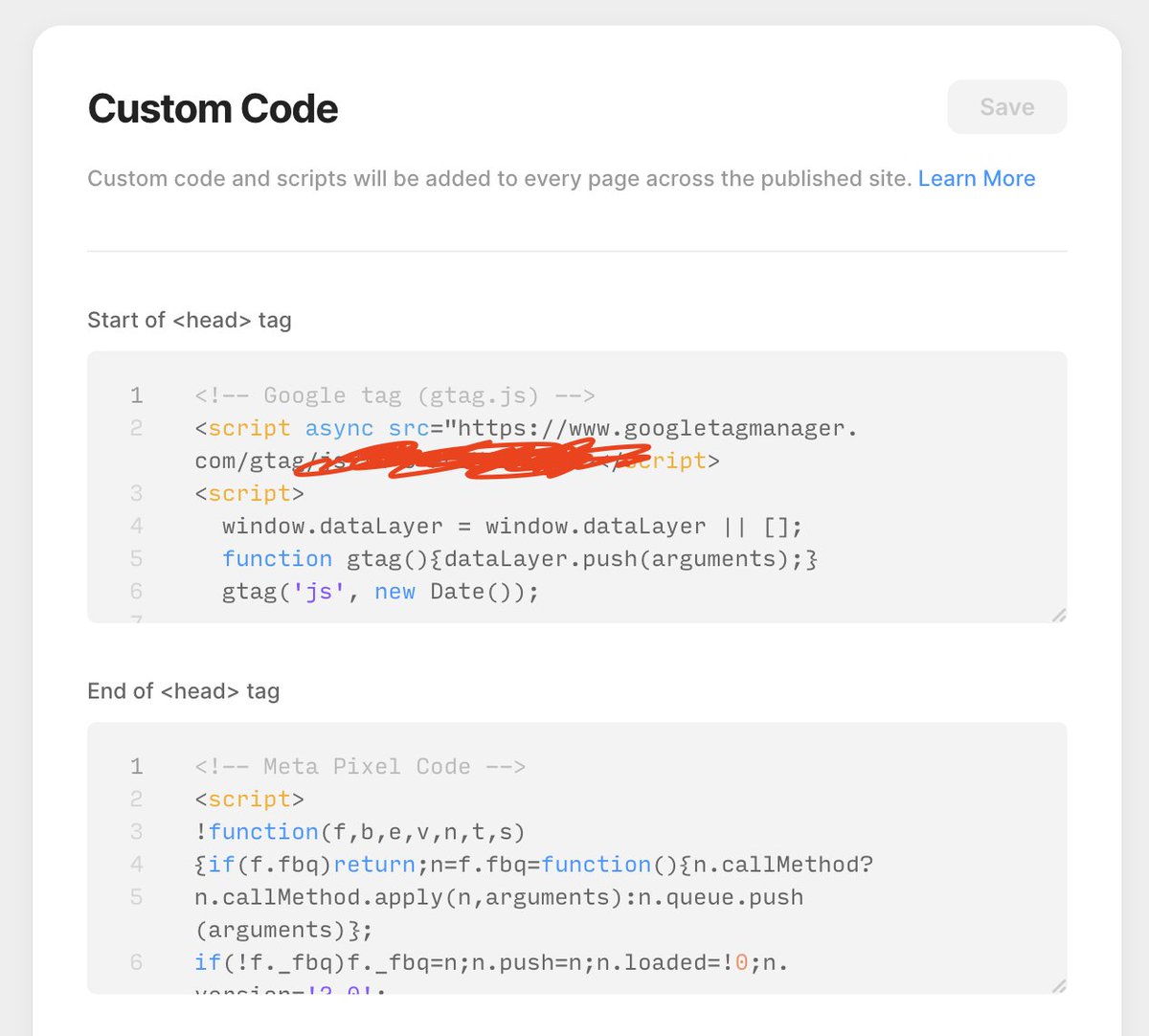
Task: Open the Learn More link
Action: pyautogui.click(x=977, y=179)
